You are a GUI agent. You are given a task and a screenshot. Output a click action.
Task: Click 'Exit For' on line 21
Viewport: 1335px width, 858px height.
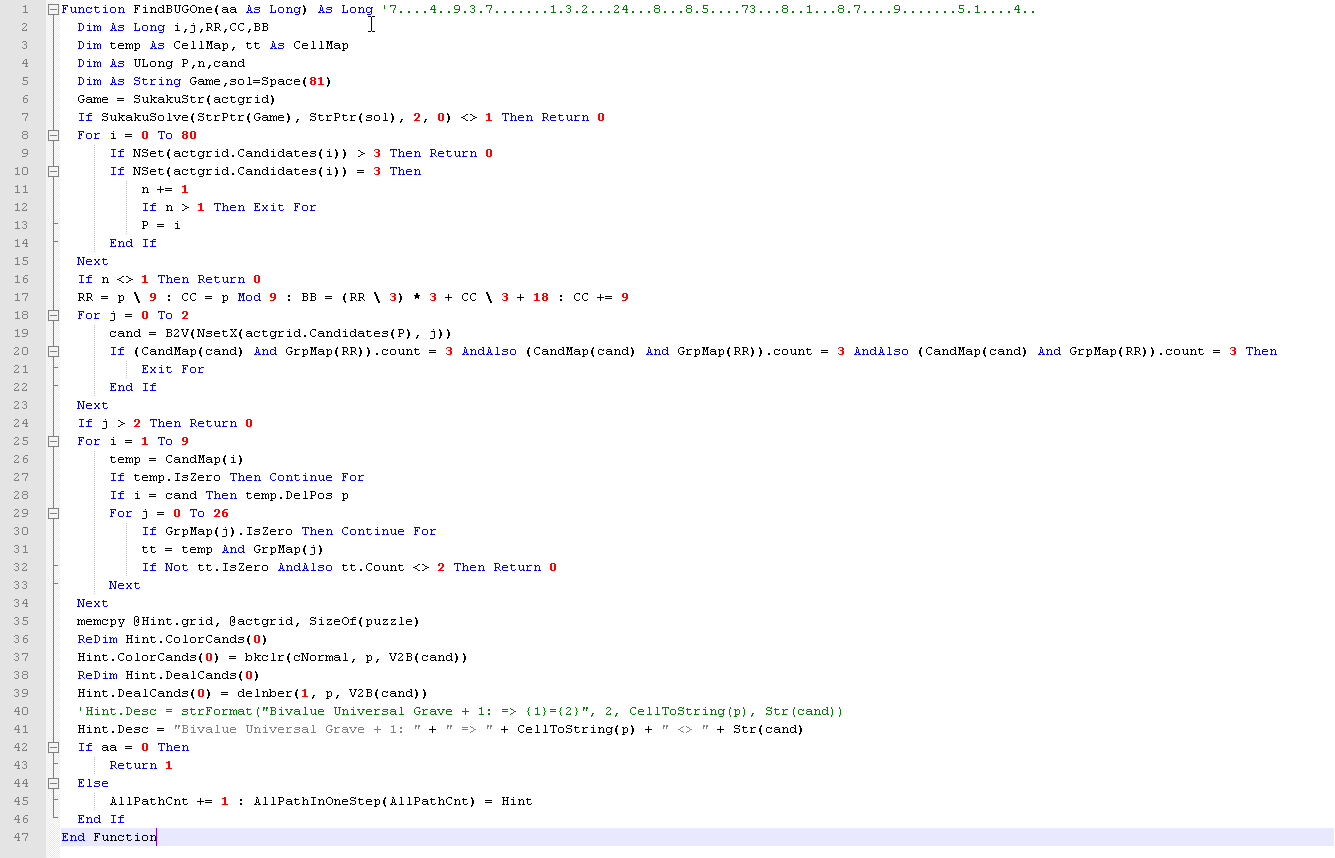coord(173,369)
